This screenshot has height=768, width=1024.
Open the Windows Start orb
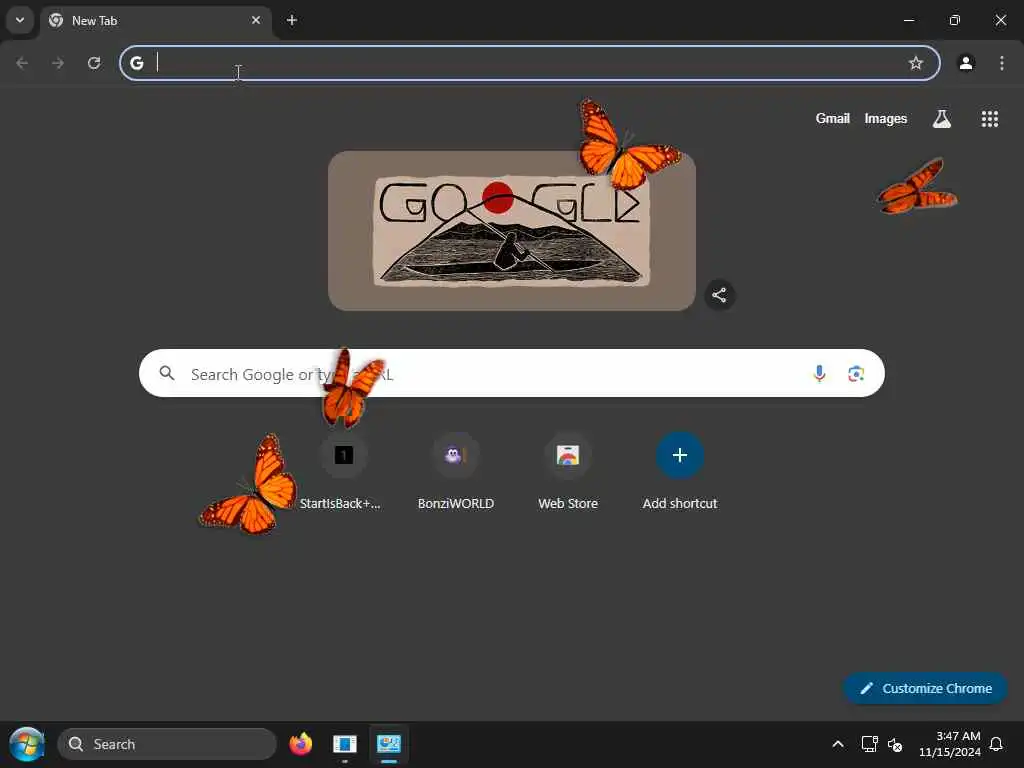27,744
